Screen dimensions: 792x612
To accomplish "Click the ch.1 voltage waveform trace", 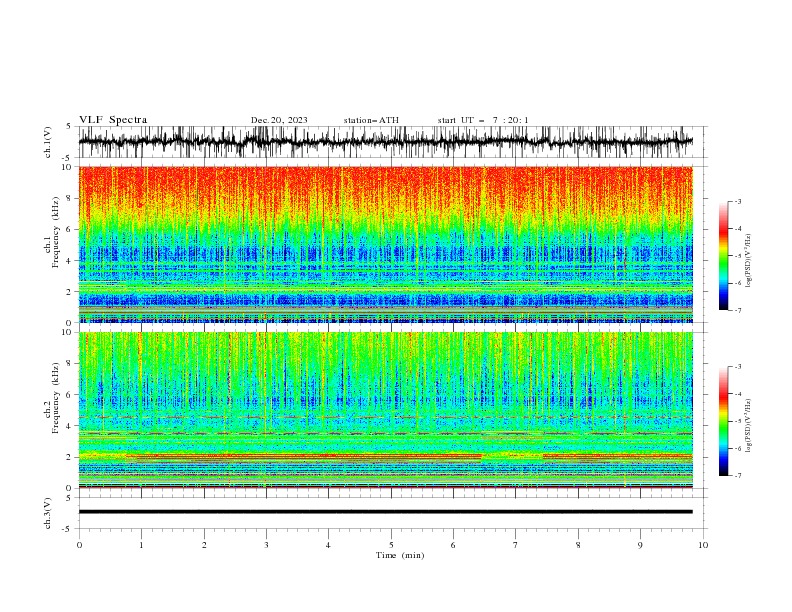I will pos(385,142).
